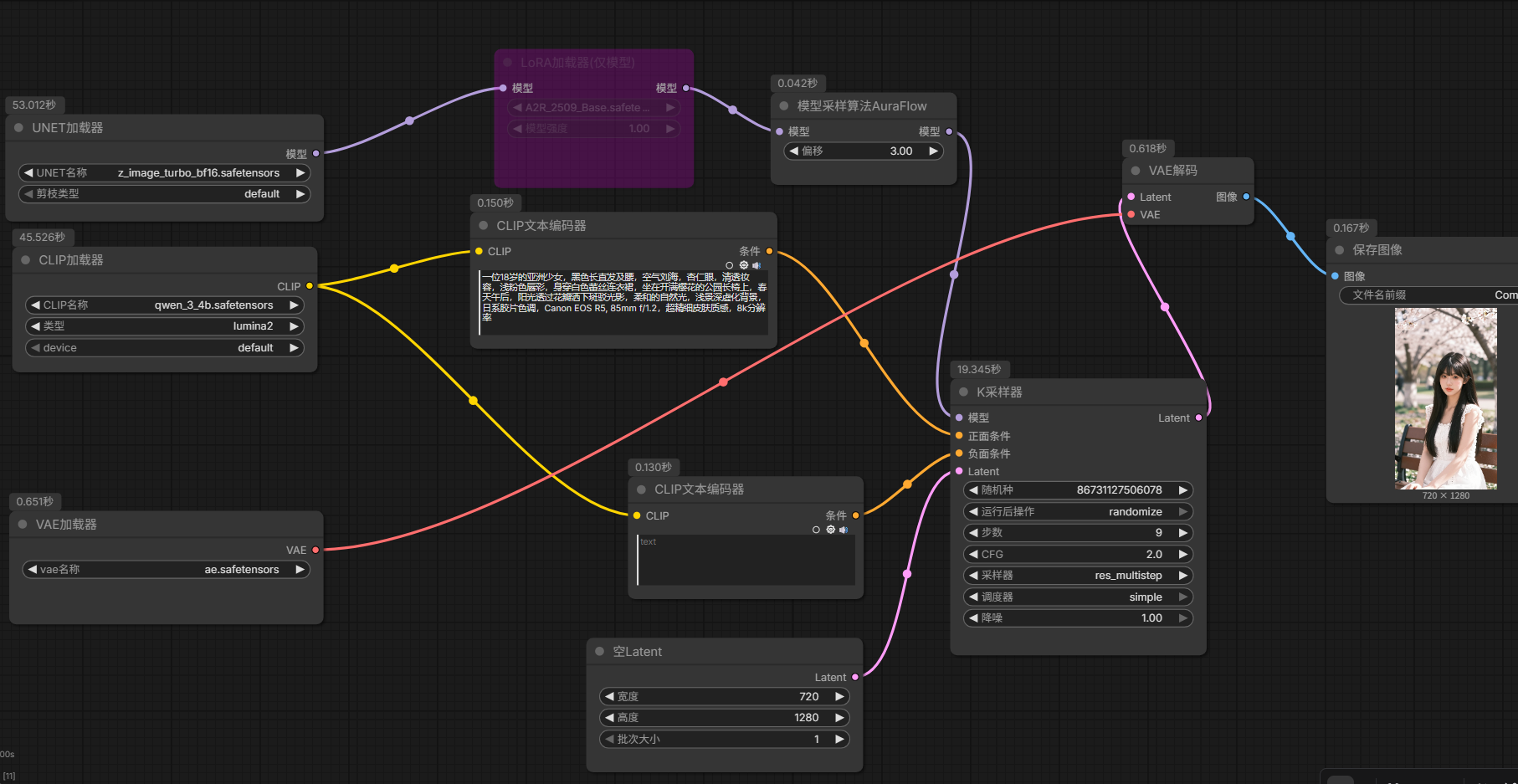This screenshot has height=784, width=1518.
Task: Click gear icon in empty CLIP text encoder
Action: [x=830, y=530]
